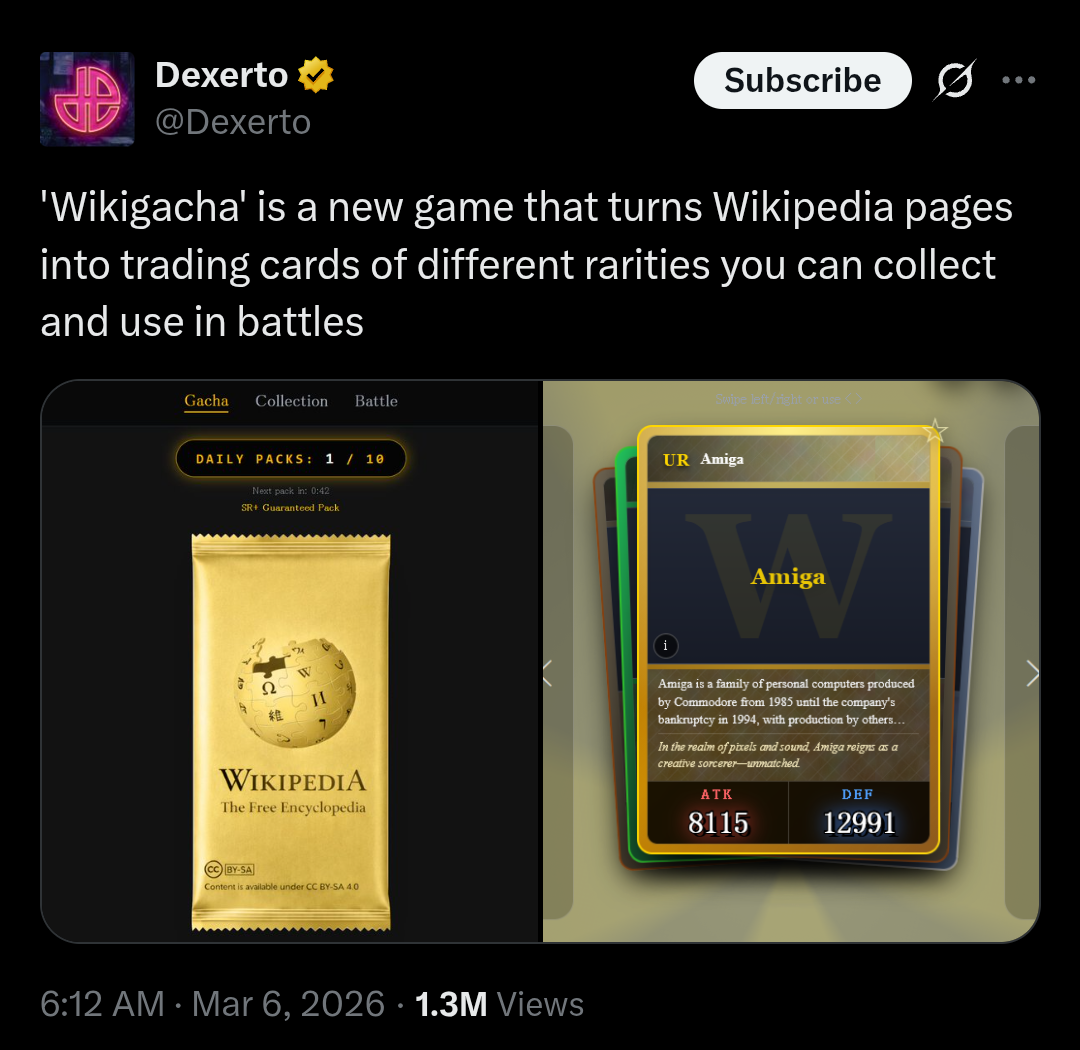This screenshot has width=1080, height=1050.
Task: Click the star favorite icon on the Amiga card
Action: [x=935, y=431]
